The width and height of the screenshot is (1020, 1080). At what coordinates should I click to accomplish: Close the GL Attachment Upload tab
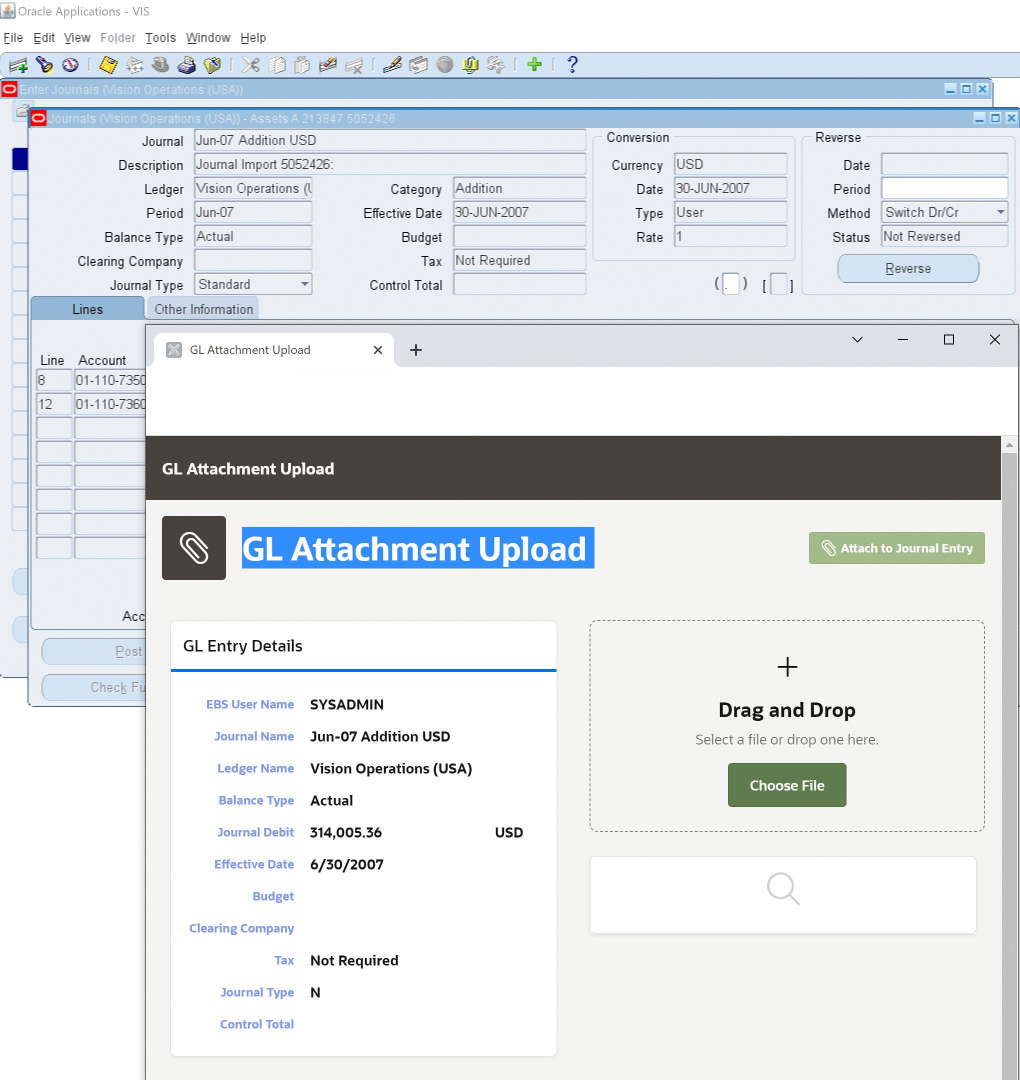tap(377, 350)
